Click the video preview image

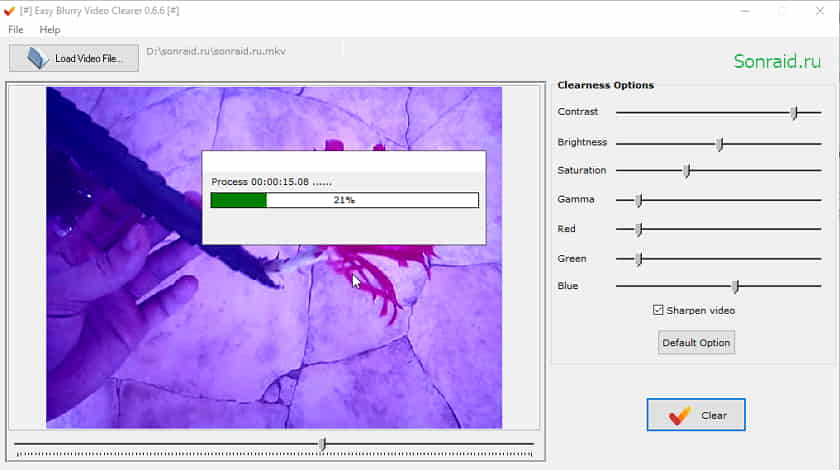[x=274, y=258]
